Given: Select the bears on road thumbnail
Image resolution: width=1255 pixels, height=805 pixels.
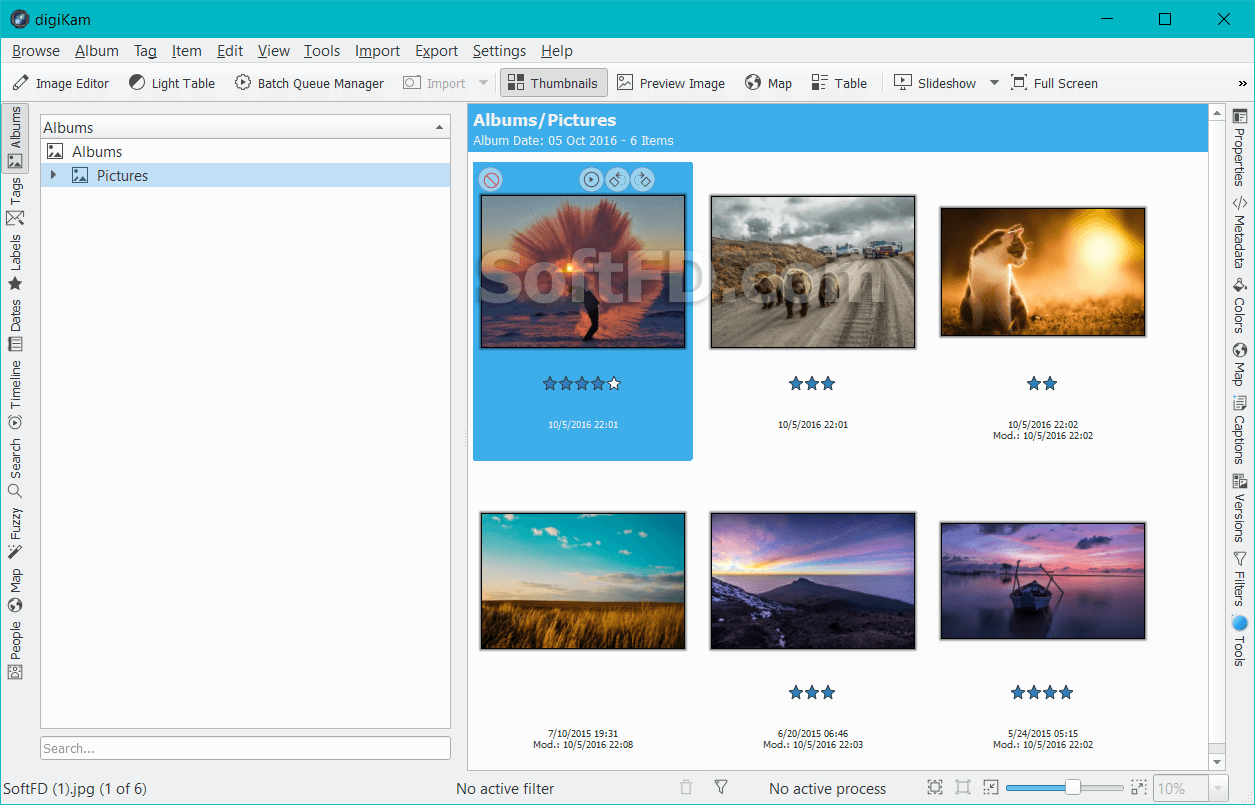Looking at the screenshot, I should point(813,272).
